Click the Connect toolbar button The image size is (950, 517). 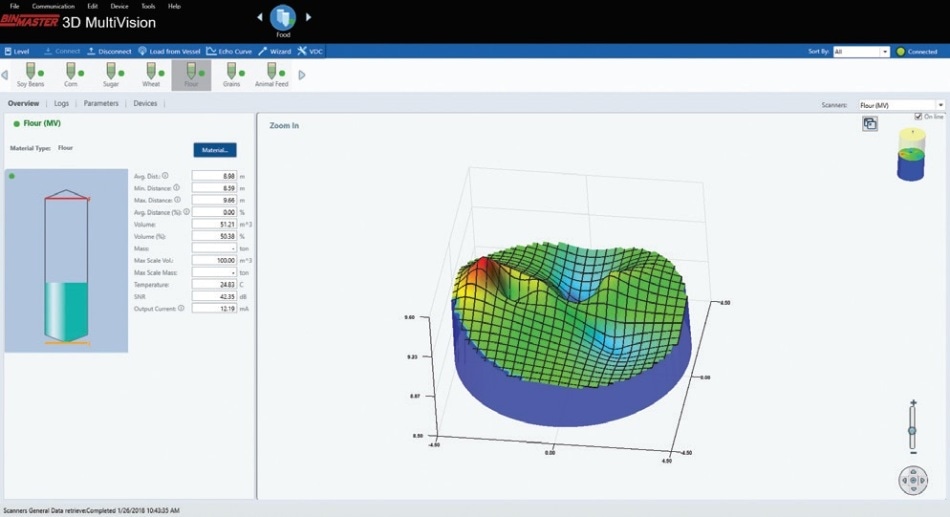pyautogui.click(x=62, y=52)
